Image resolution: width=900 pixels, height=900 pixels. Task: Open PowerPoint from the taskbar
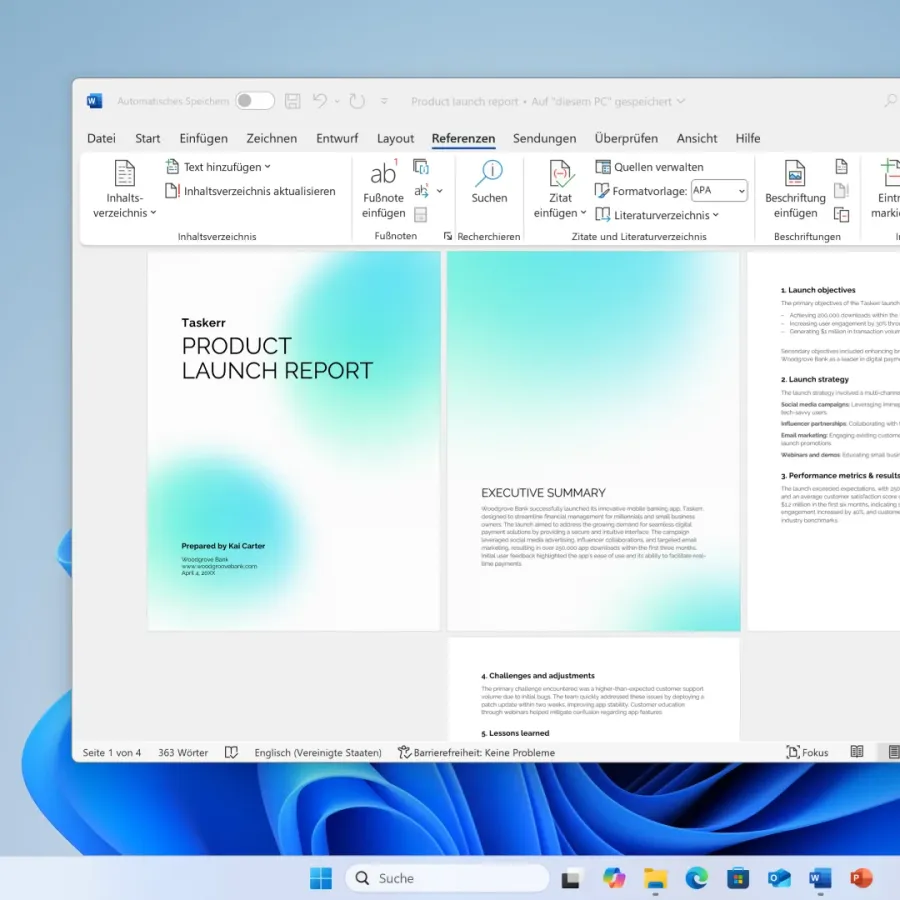click(x=861, y=878)
